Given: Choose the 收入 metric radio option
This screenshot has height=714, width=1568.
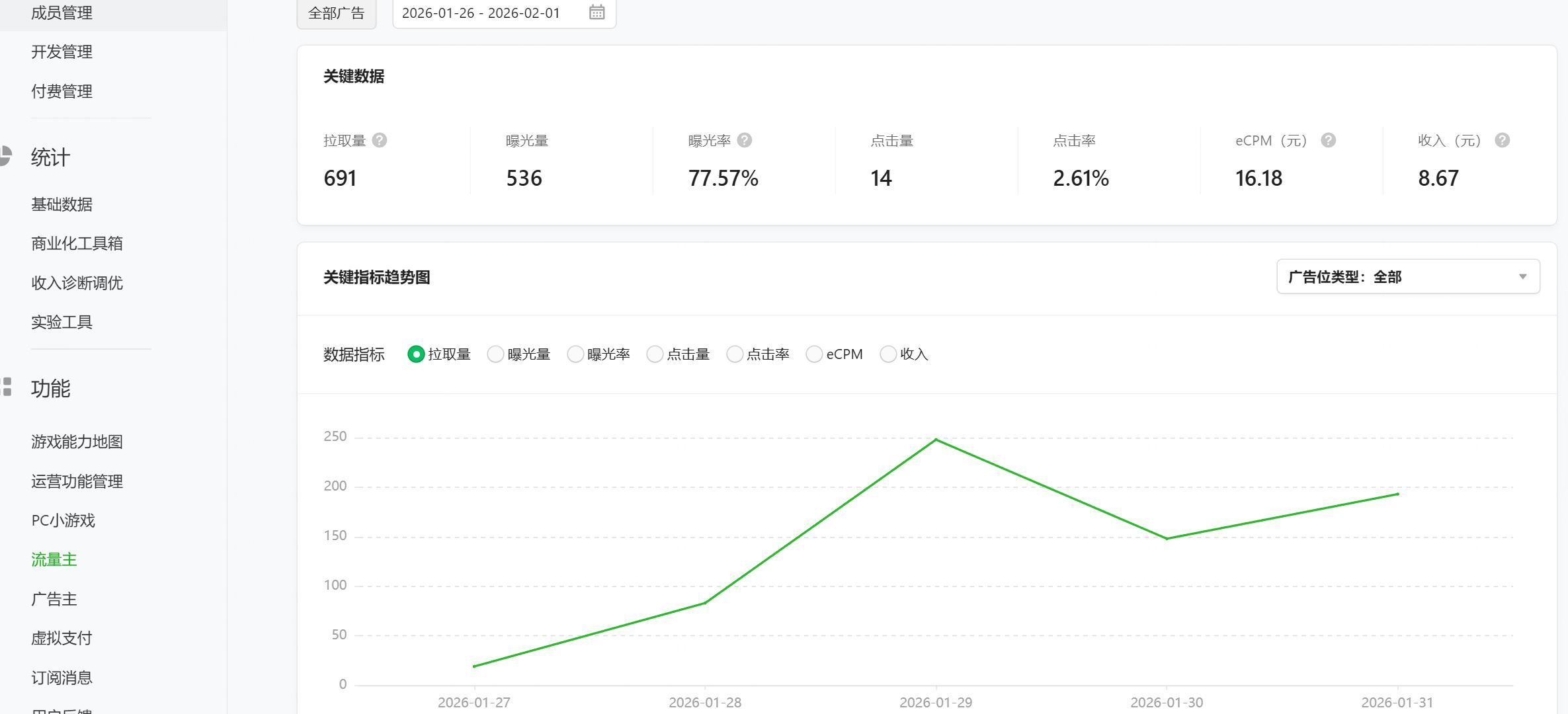Looking at the screenshot, I should [x=888, y=354].
